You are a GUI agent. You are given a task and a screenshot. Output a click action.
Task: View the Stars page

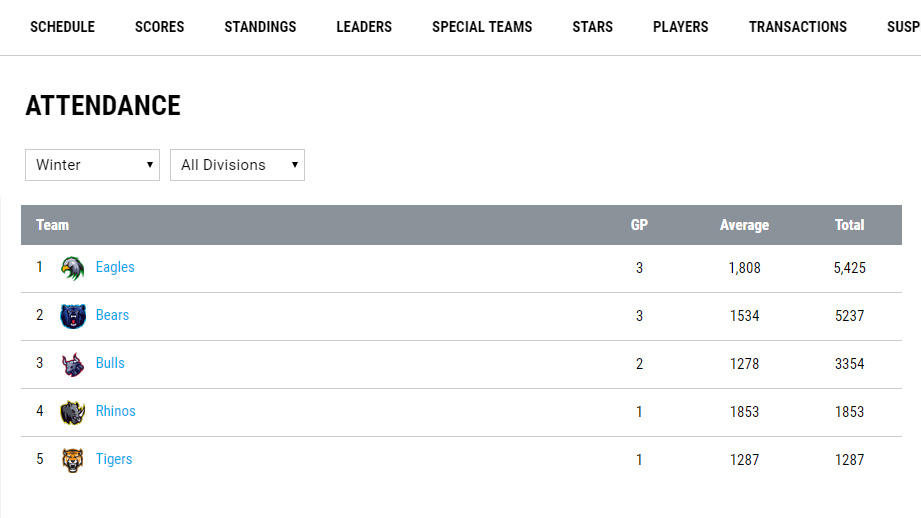pos(593,27)
